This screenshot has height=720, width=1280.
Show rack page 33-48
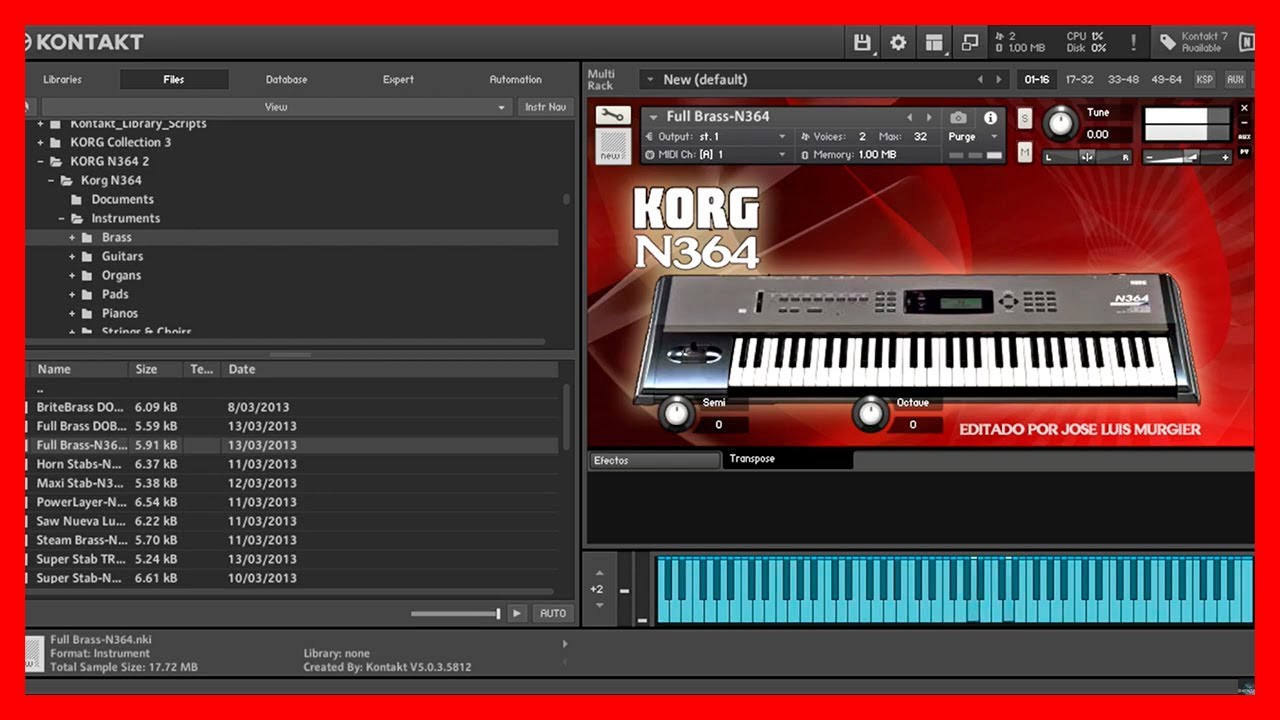click(1123, 79)
